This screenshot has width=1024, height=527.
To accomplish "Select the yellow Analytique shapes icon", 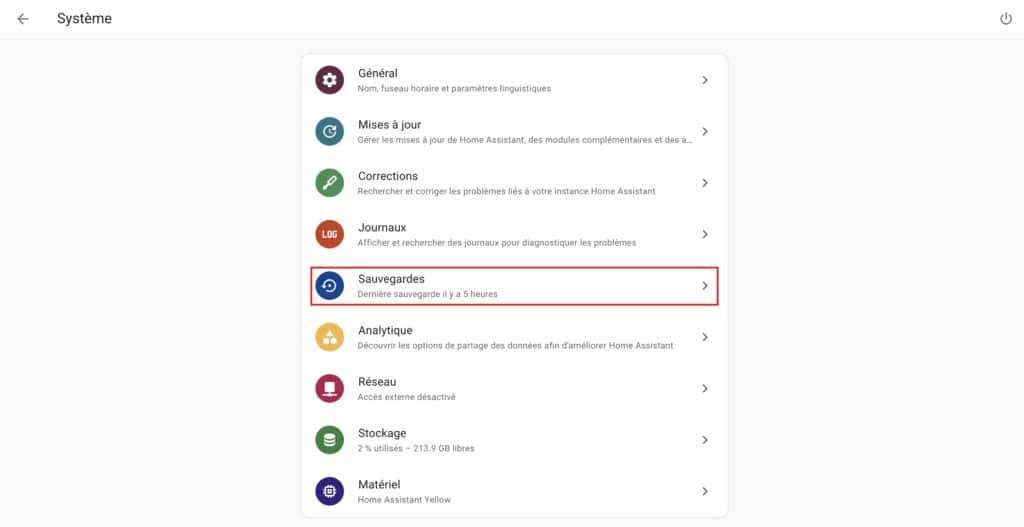I will (330, 337).
